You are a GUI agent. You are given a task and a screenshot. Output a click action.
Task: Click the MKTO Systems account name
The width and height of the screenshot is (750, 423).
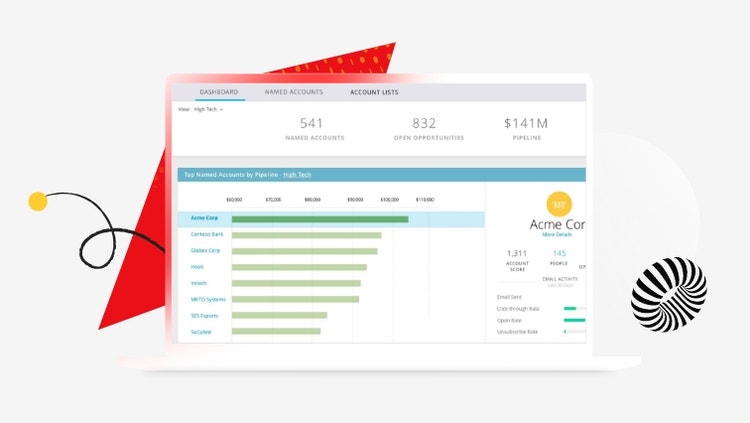[x=207, y=299]
